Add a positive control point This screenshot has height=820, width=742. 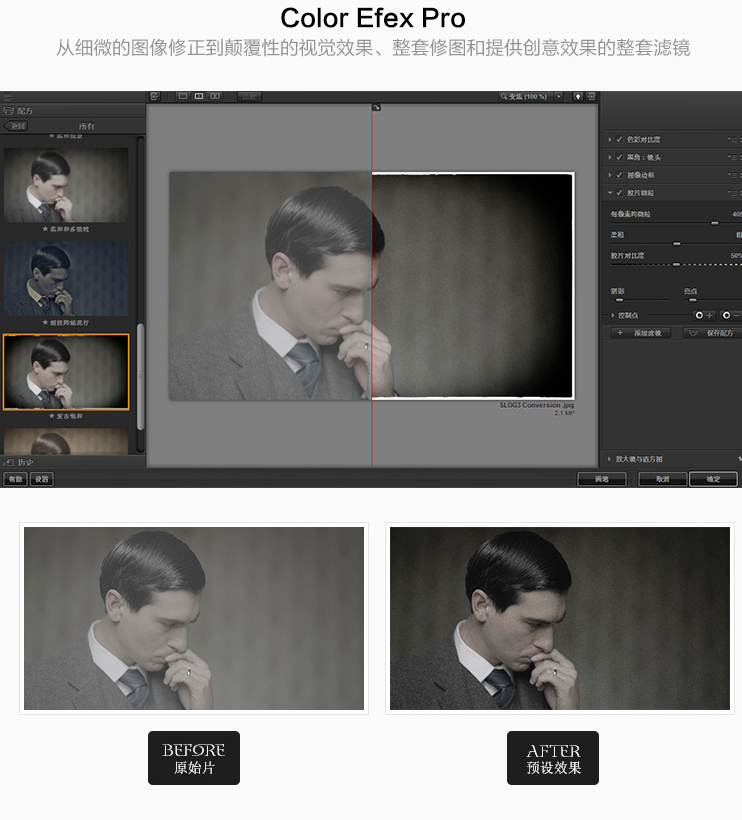click(704, 315)
